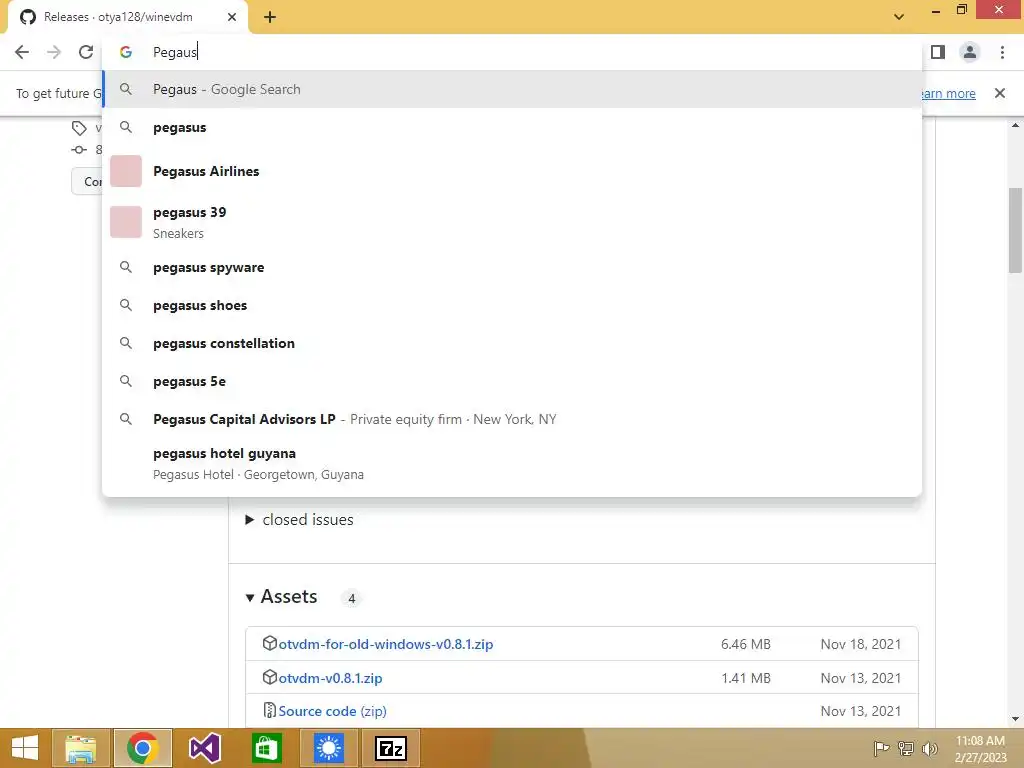Dismiss the Chrome update info bar

tap(1000, 93)
